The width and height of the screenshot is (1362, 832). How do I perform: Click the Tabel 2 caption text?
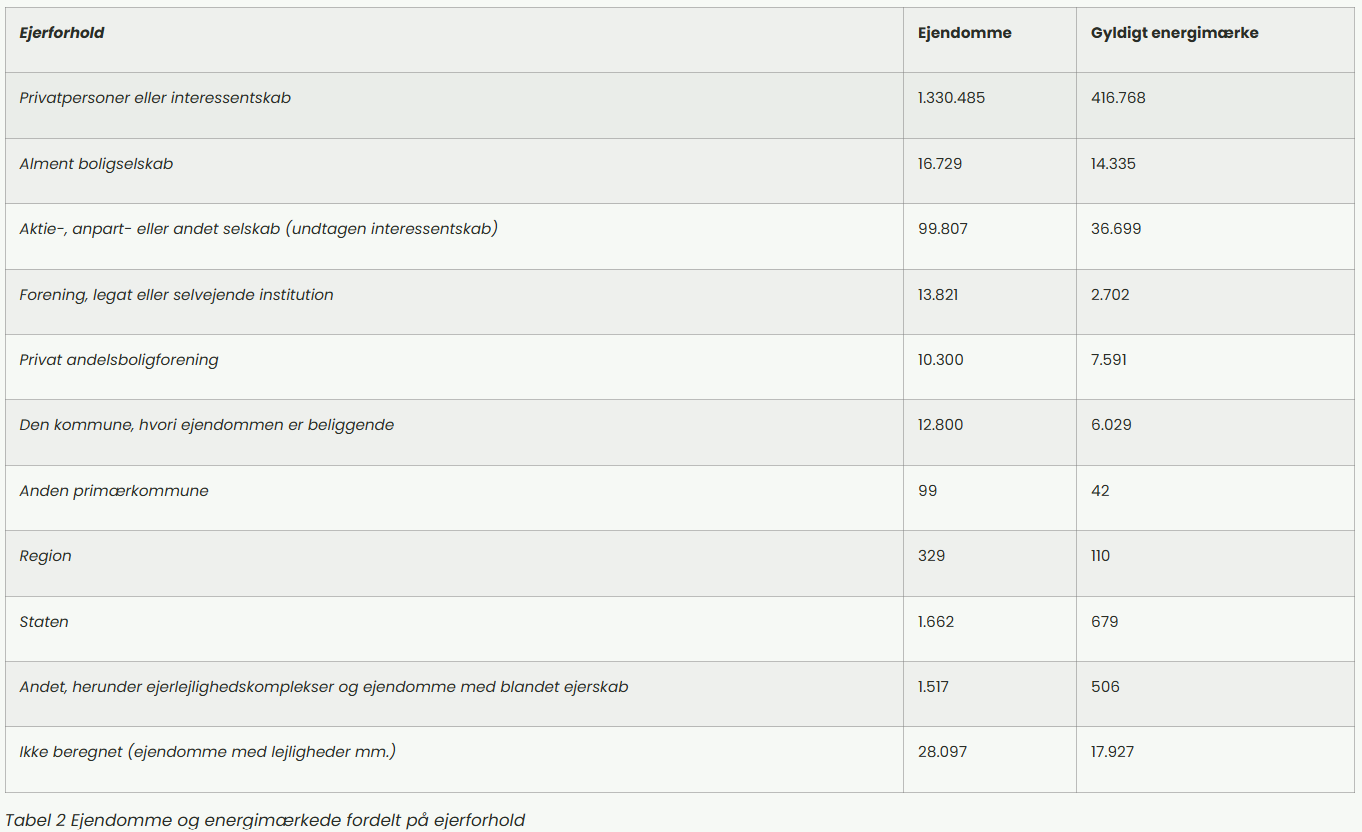(265, 820)
